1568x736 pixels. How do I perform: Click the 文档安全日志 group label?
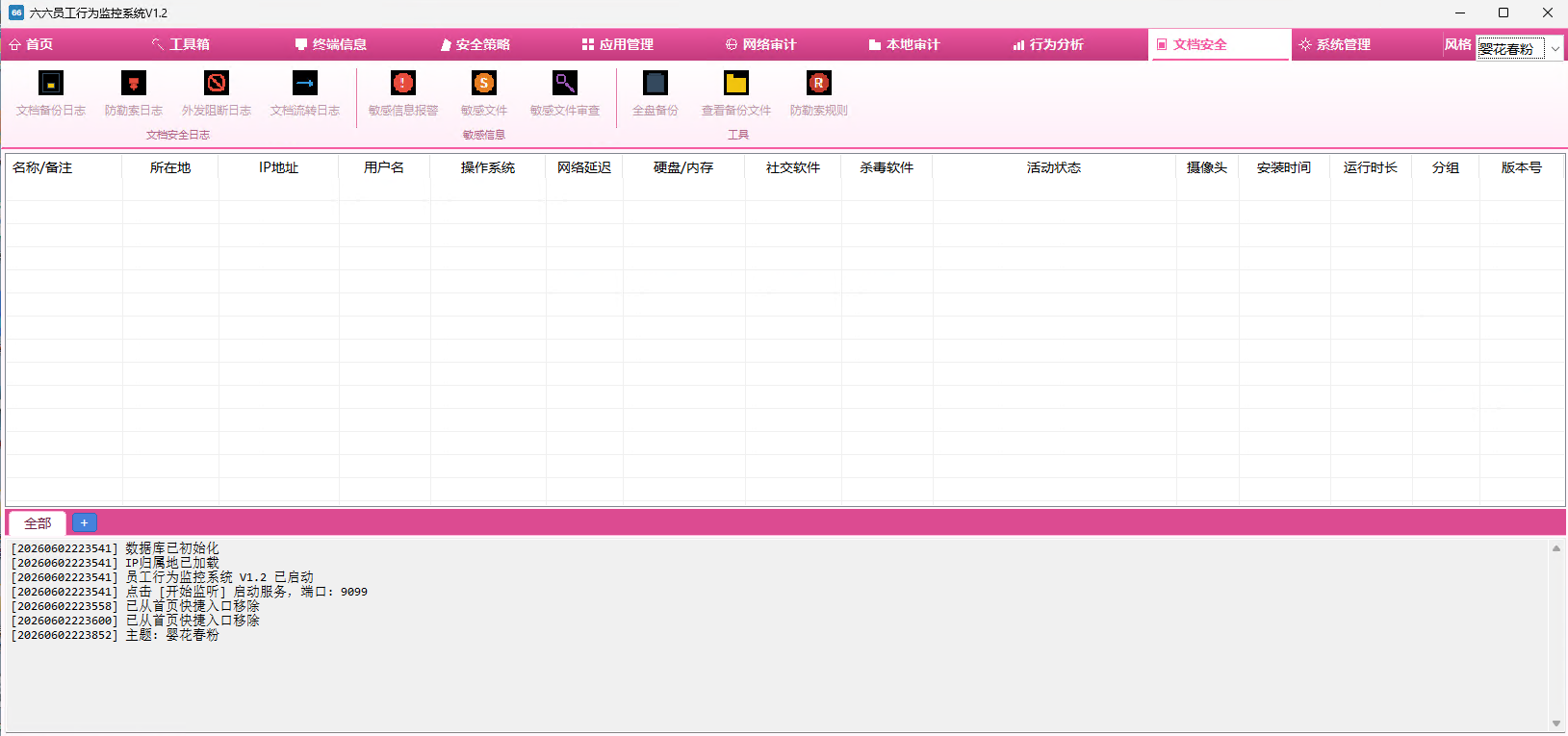click(178, 135)
